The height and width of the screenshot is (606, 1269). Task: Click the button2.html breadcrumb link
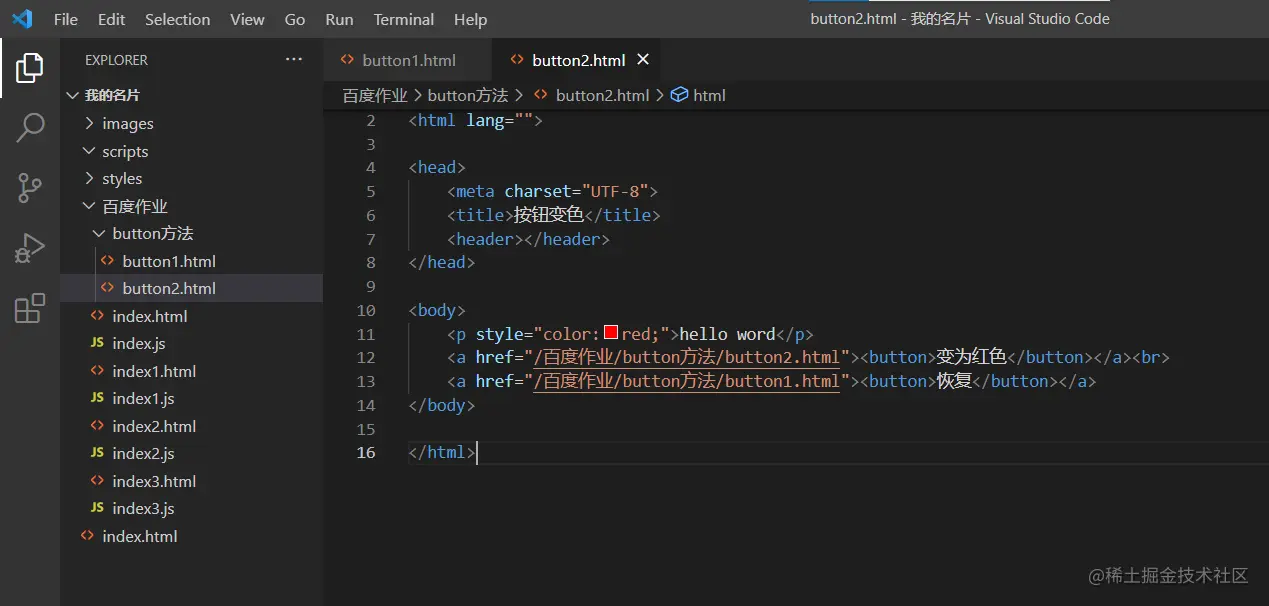602,95
